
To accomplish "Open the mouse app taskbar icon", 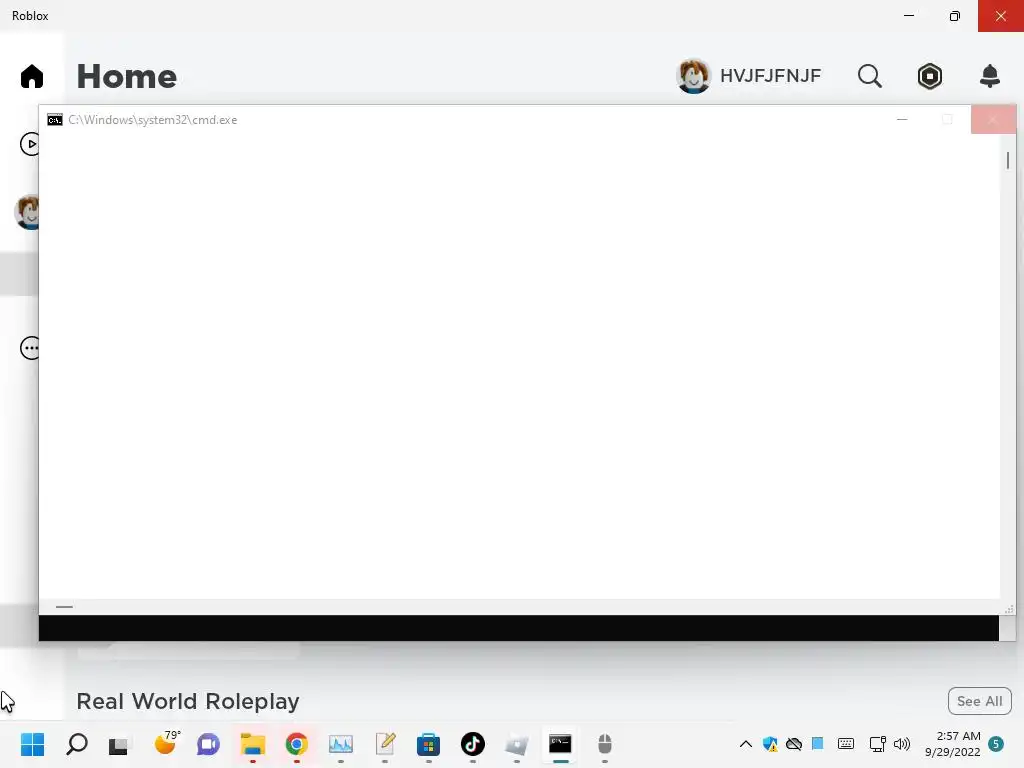I will point(605,744).
